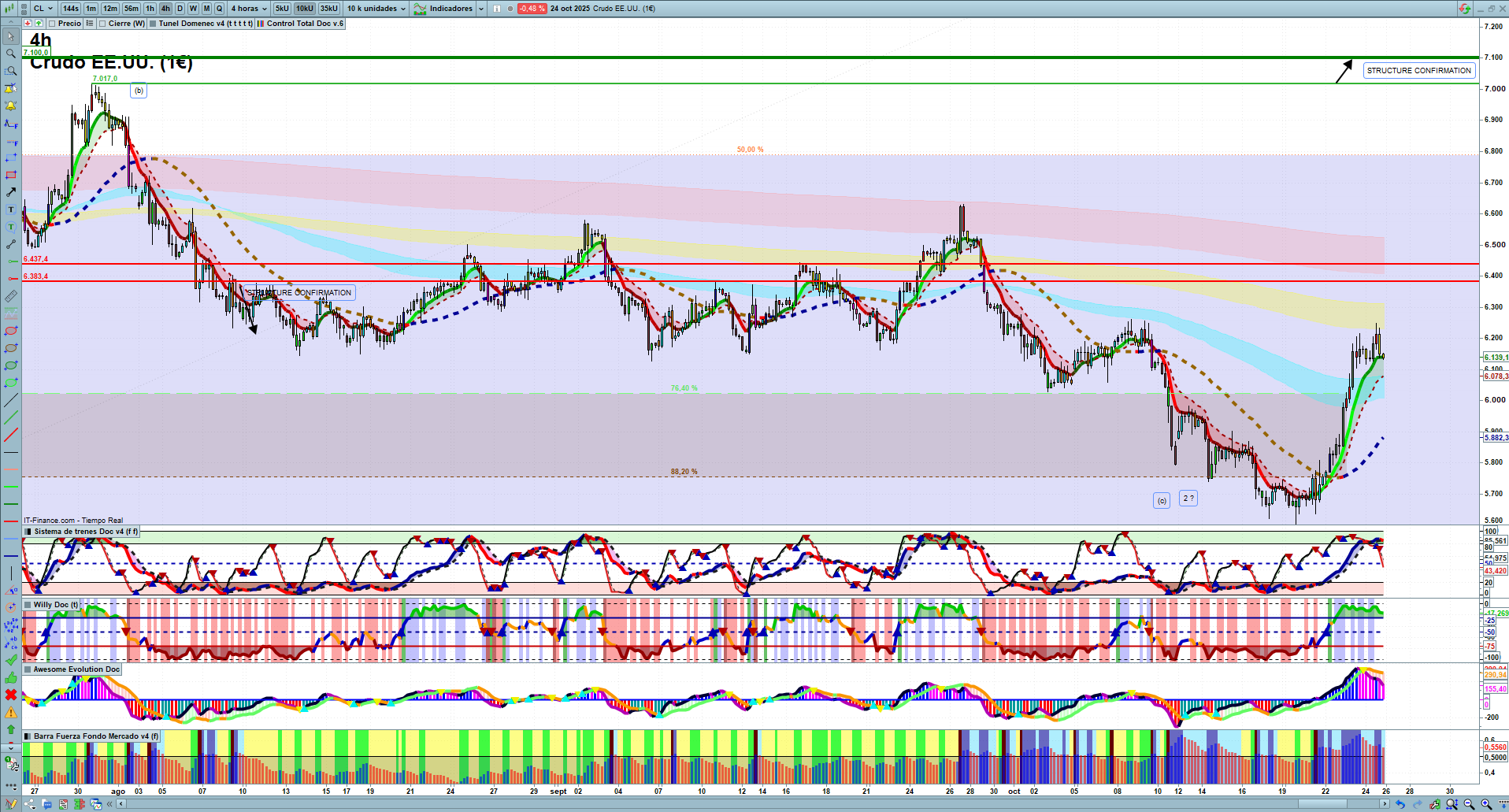Pick the round text bubble tool
Screen dimensions: 1509x812
pyautogui.click(x=11, y=227)
